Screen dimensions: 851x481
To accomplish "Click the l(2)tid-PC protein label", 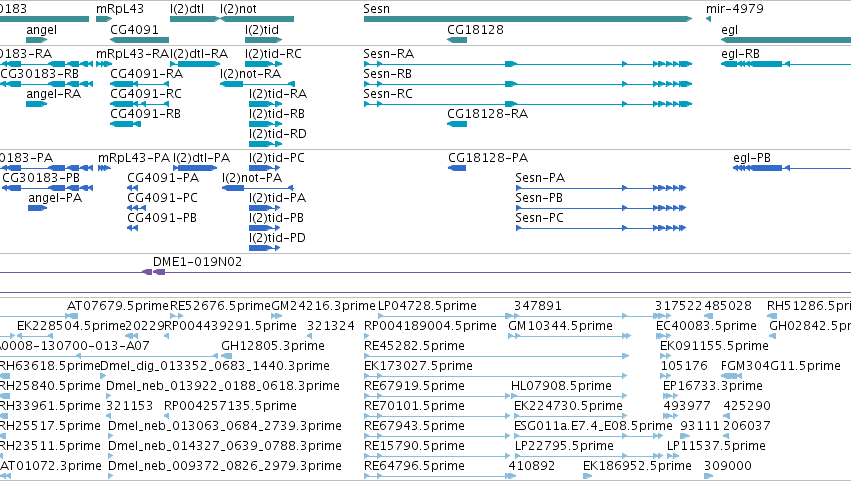I will click(x=277, y=158).
